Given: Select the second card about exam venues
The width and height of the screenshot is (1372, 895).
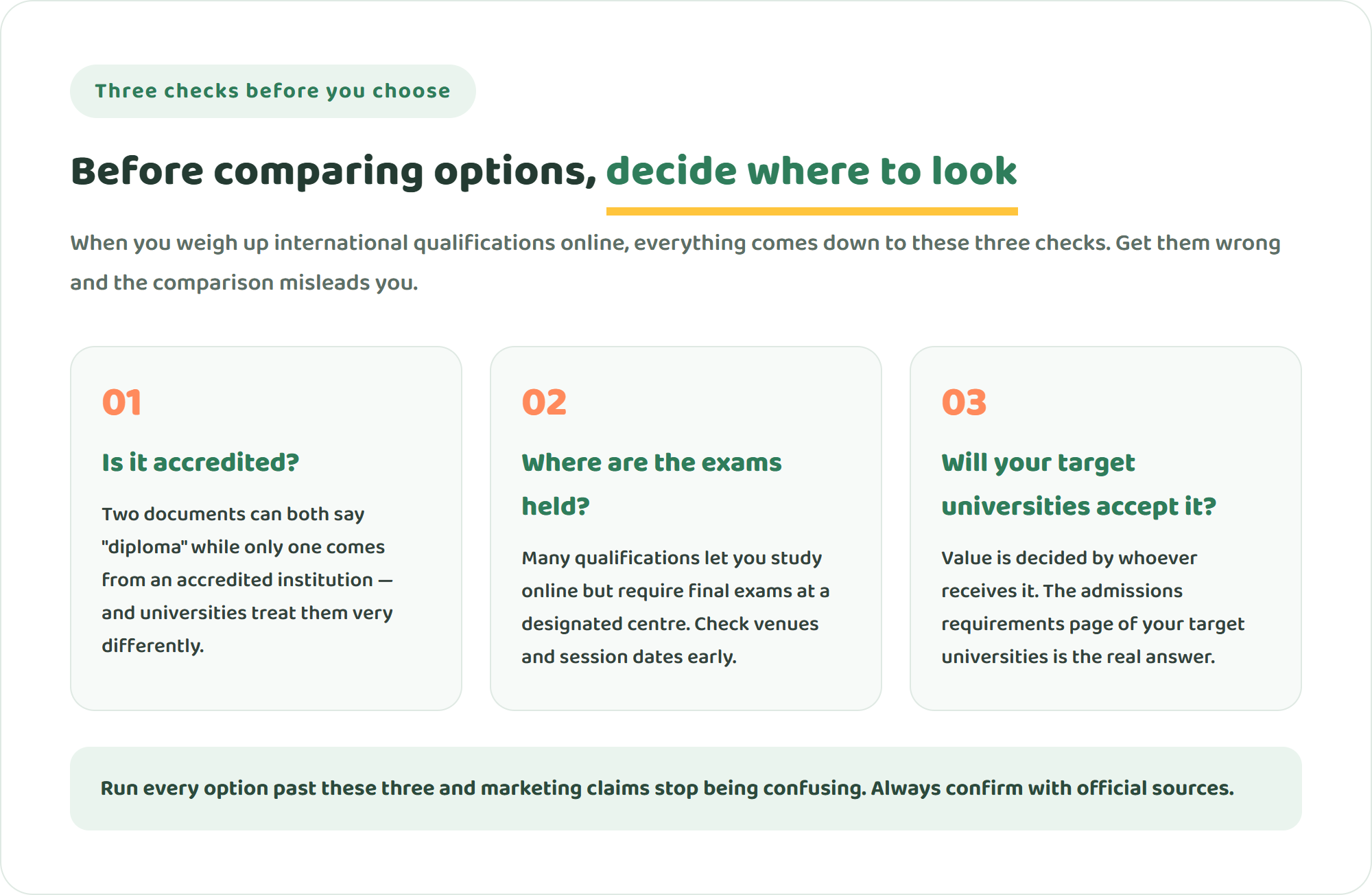Looking at the screenshot, I should [x=686, y=528].
